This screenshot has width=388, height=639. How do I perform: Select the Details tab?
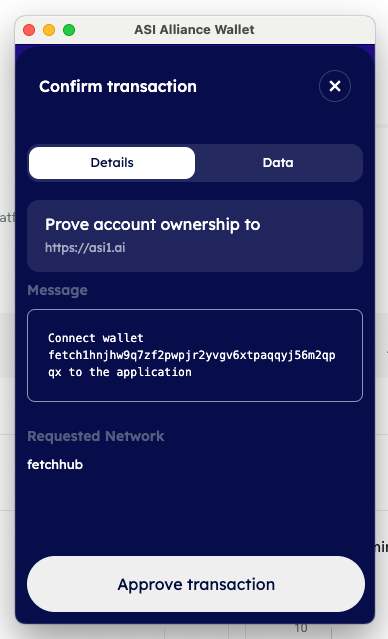(x=112, y=163)
